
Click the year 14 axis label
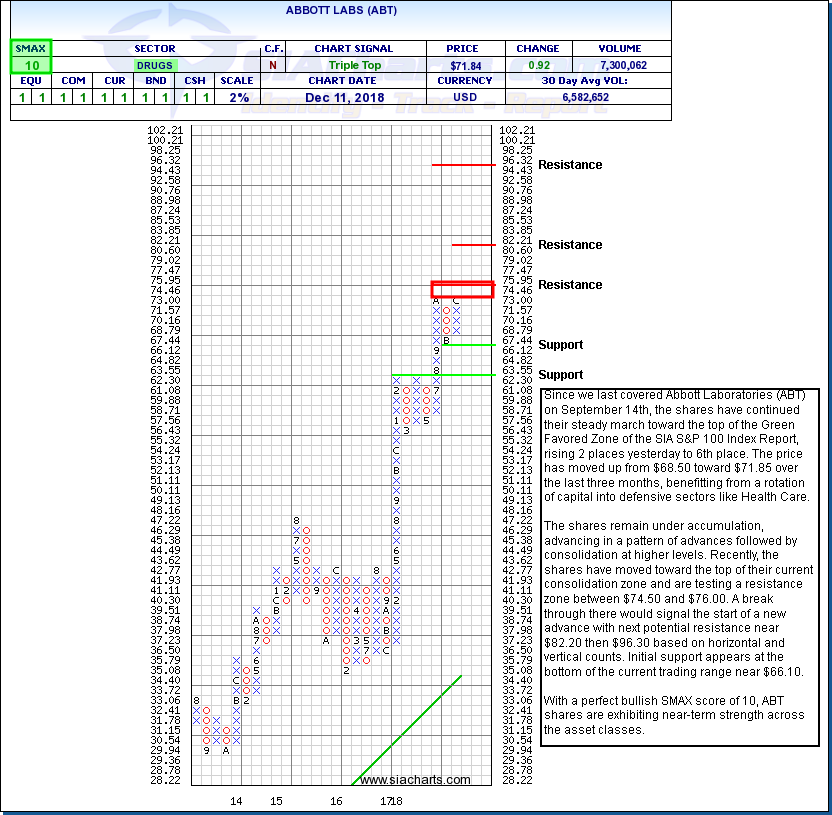pyautogui.click(x=237, y=801)
